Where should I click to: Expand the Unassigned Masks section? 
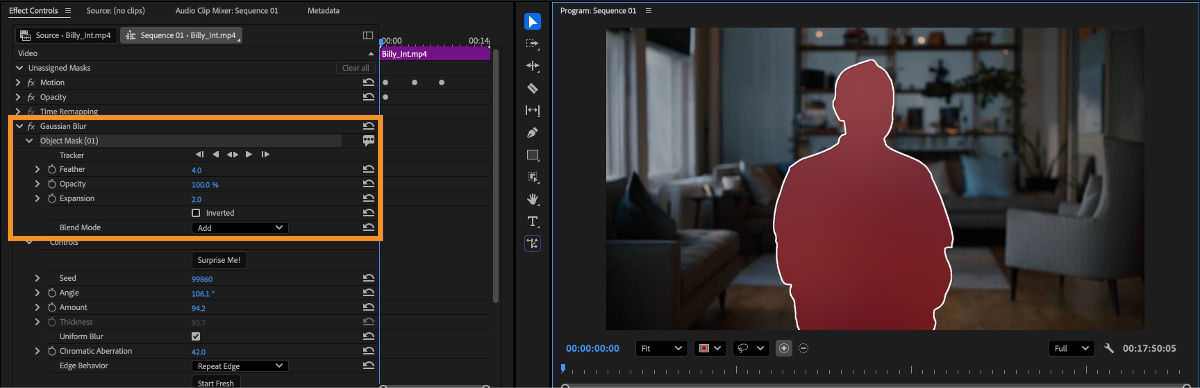click(19, 68)
